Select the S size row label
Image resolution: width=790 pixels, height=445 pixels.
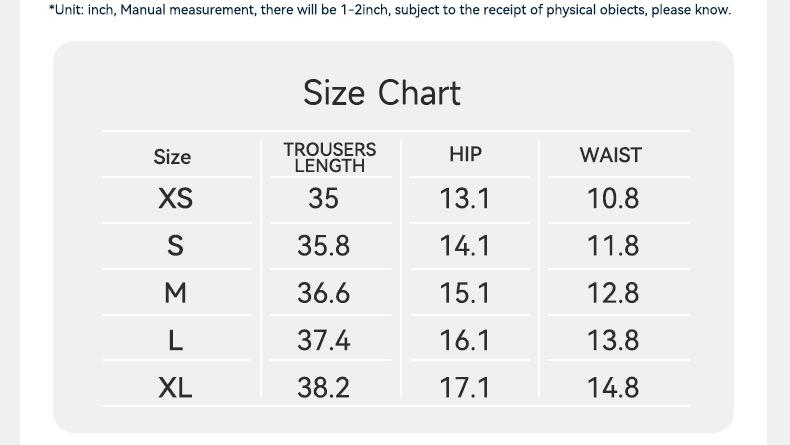click(175, 246)
